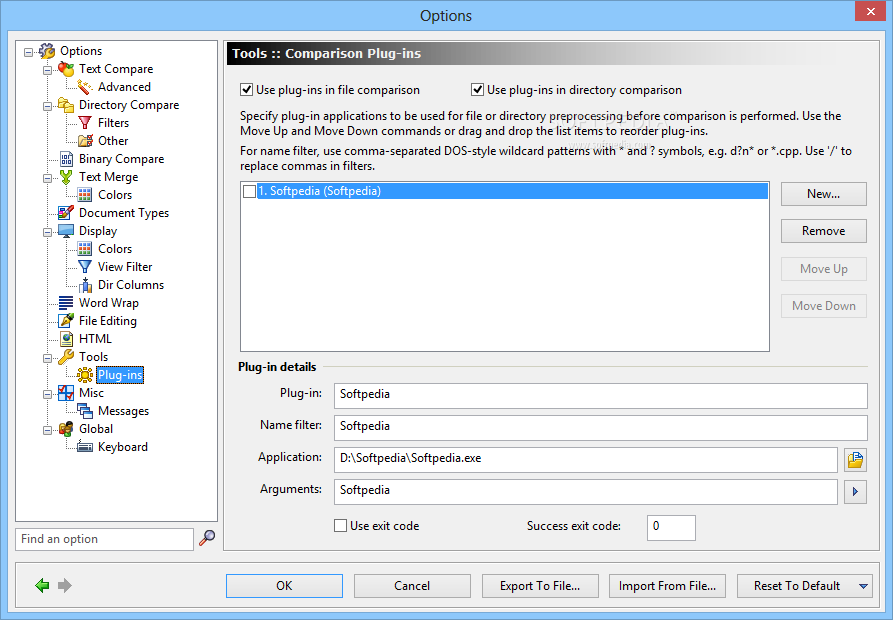Click the Success exit code field
Viewport: 893px width, 620px height.
(671, 528)
